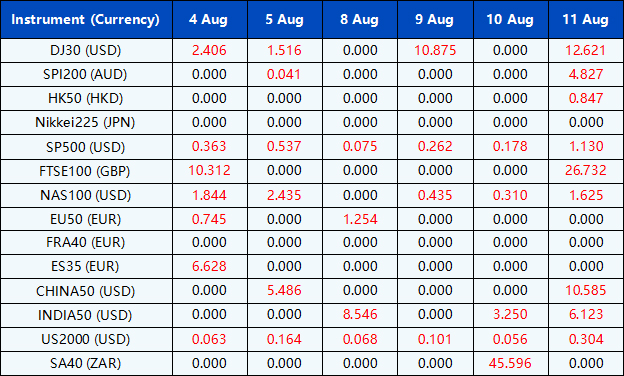Click the Instrument (Currency) column header
This screenshot has height=376, width=624.
coord(86,19)
